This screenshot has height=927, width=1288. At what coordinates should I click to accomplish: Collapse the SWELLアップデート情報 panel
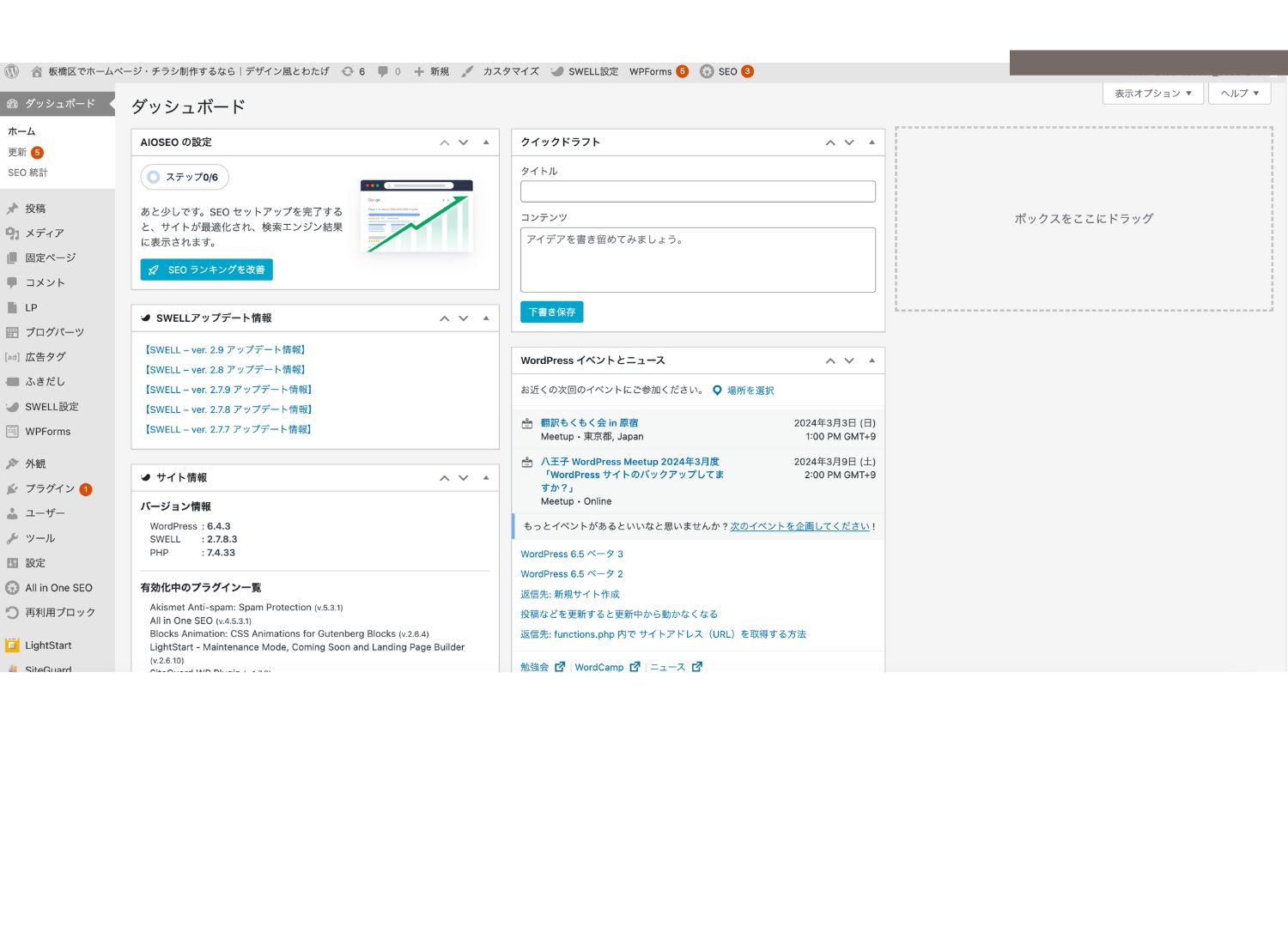(x=486, y=318)
